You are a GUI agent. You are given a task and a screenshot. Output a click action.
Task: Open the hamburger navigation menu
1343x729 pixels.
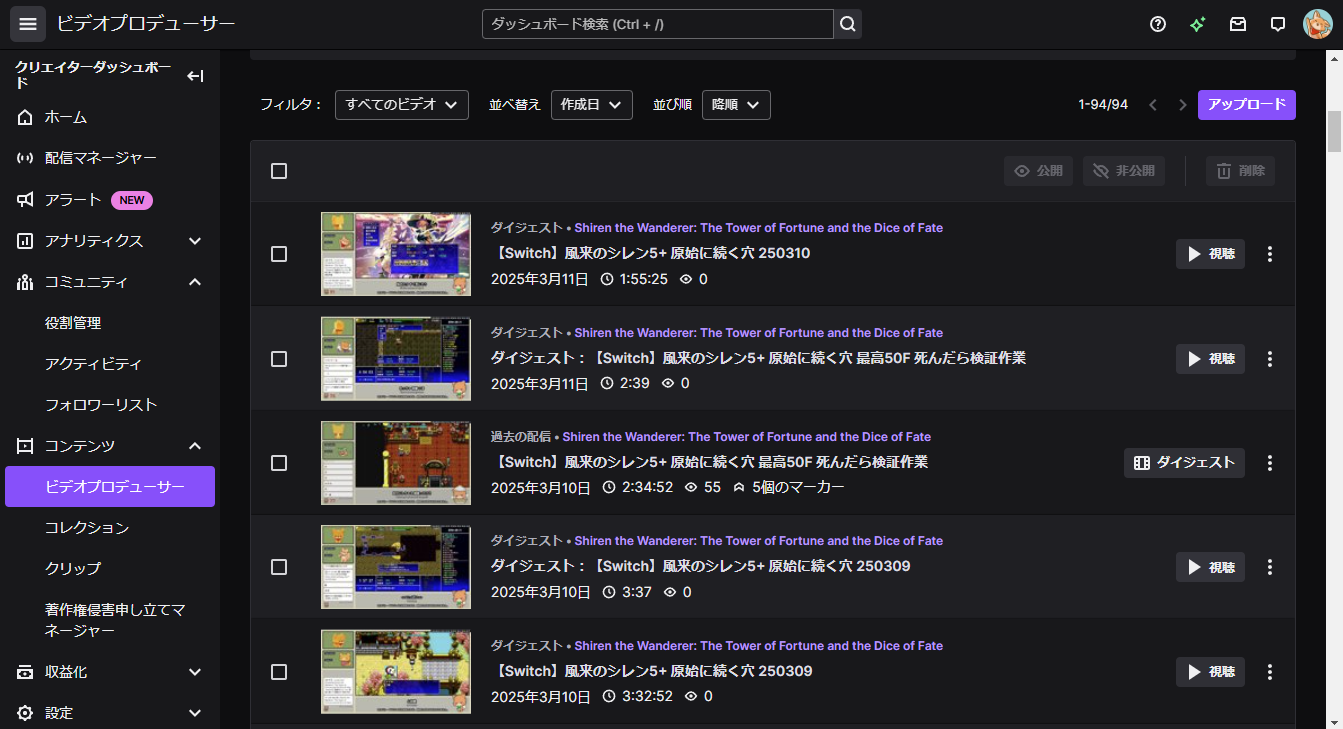[x=28, y=24]
